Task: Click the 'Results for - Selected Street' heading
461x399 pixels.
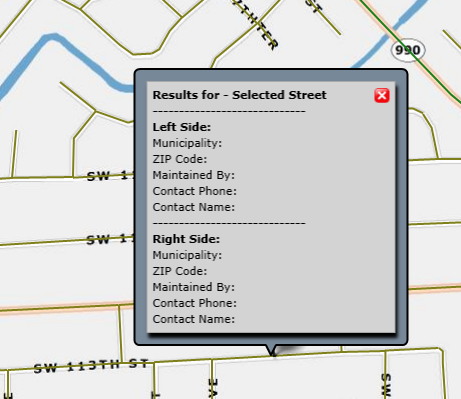Action: (239, 95)
